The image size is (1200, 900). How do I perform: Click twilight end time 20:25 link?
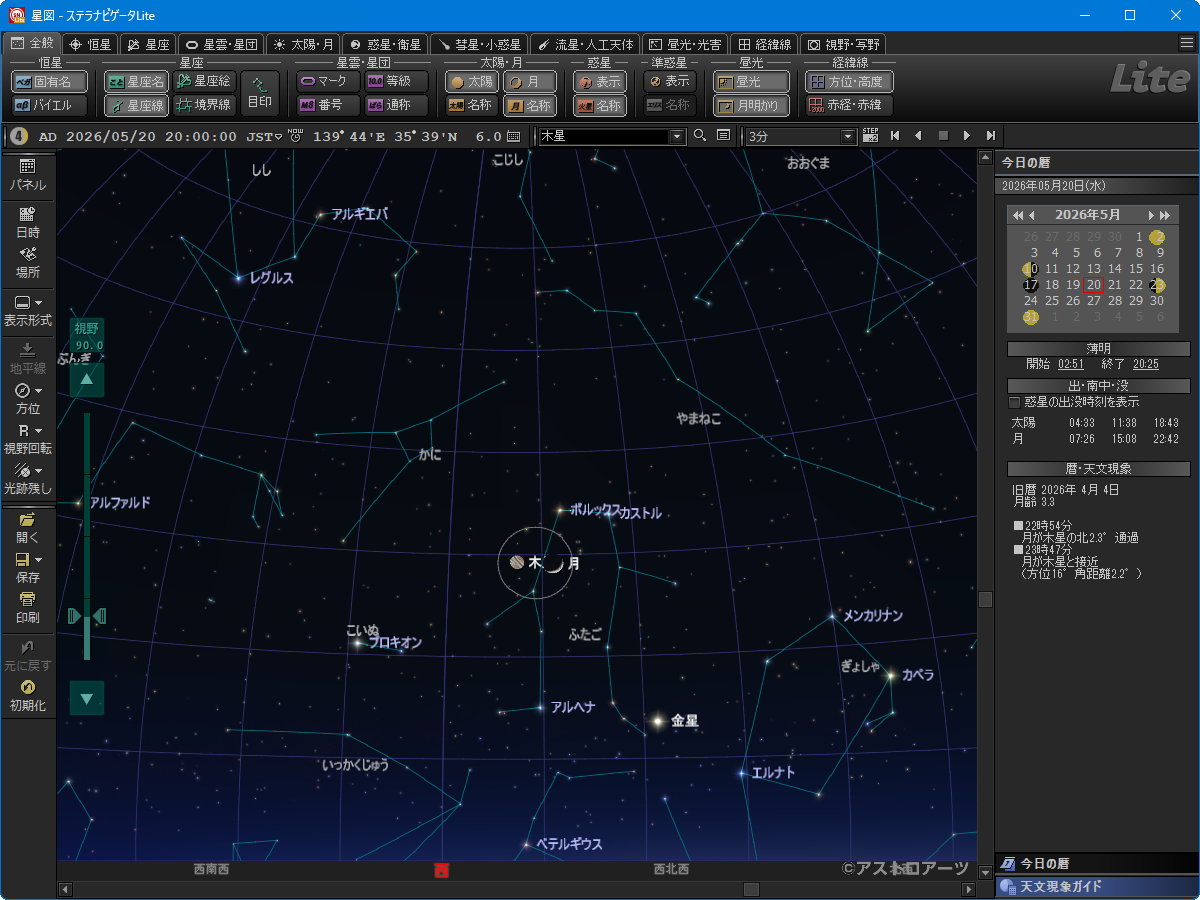pos(1145,364)
